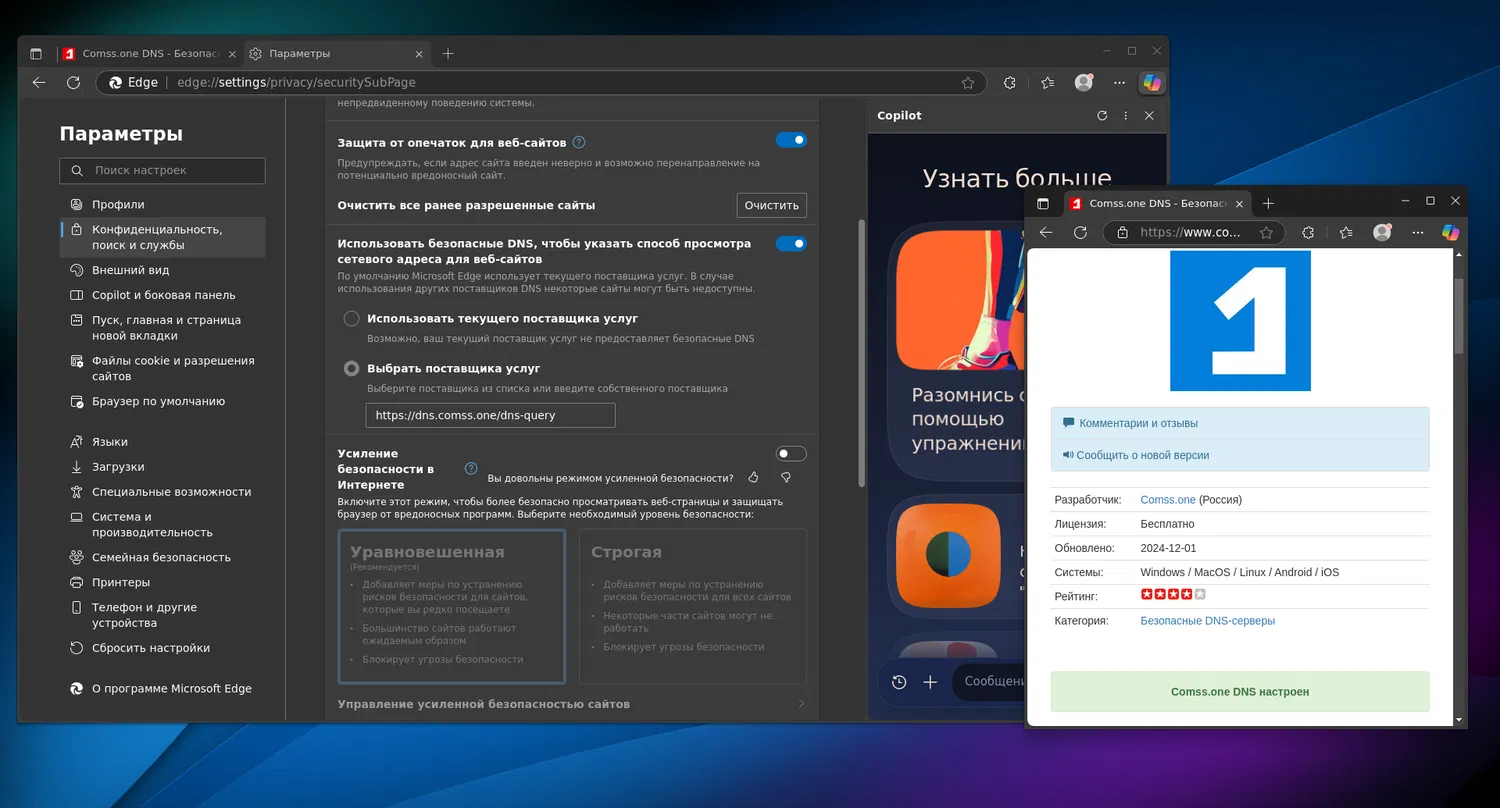
Task: Bookmark the Comss.one page with star
Action: [1266, 232]
